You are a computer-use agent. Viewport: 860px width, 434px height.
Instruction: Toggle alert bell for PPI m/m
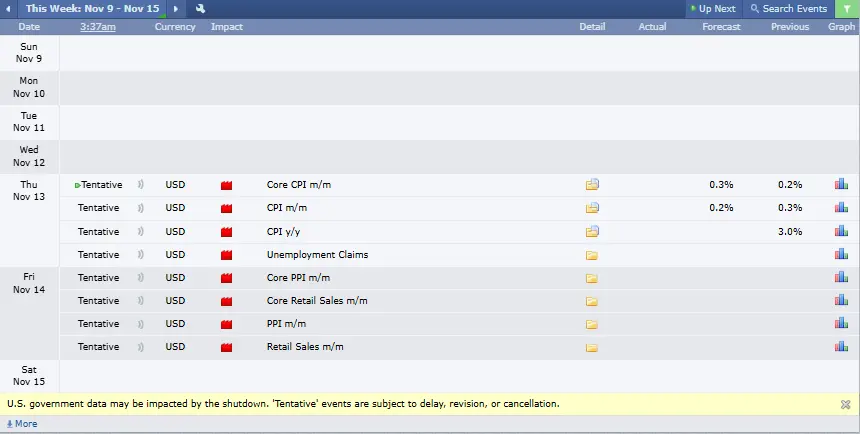coord(141,324)
